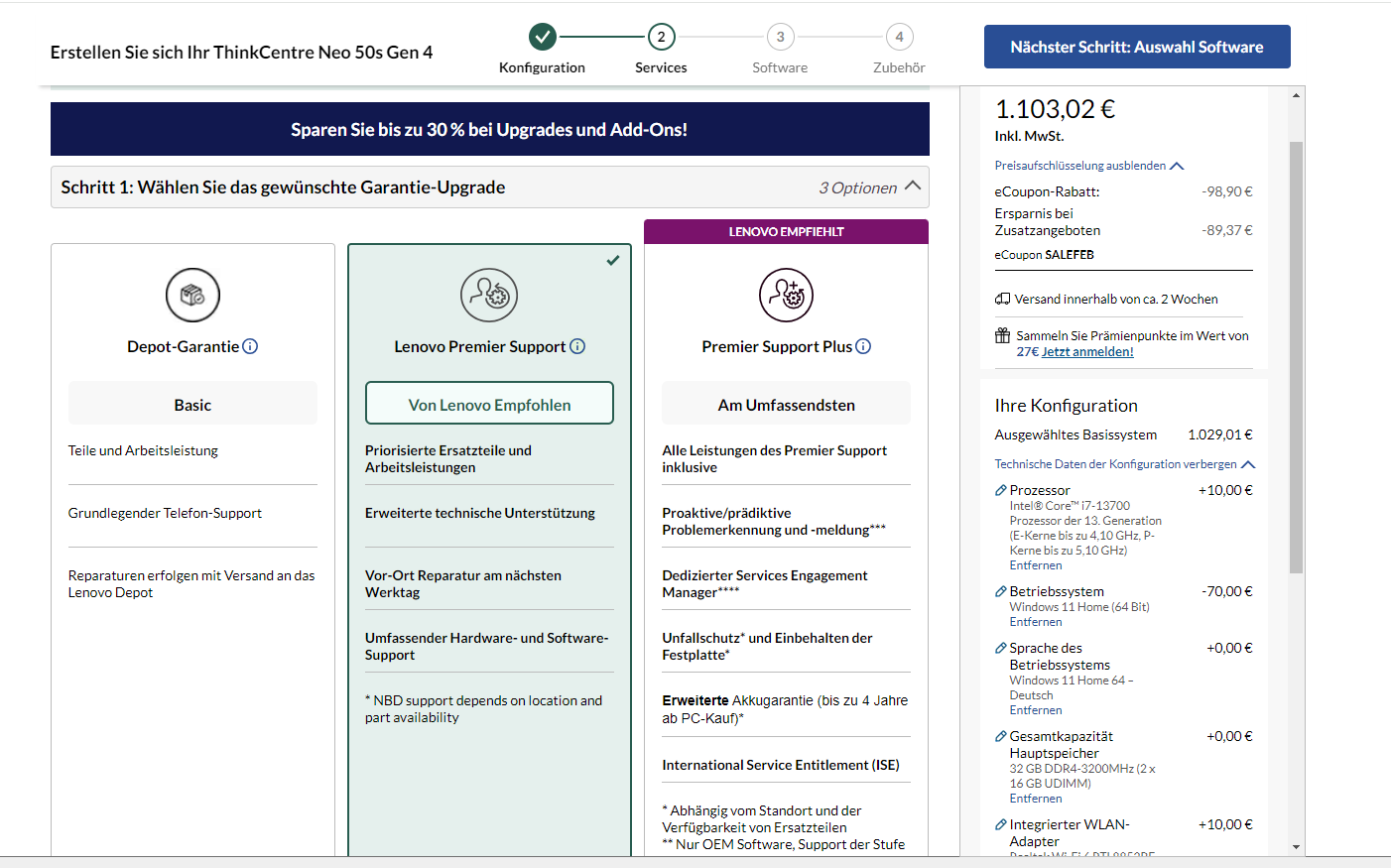This screenshot has height=868, width=1391.
Task: Click the sidebar scroll up arrow
Action: [x=1296, y=95]
